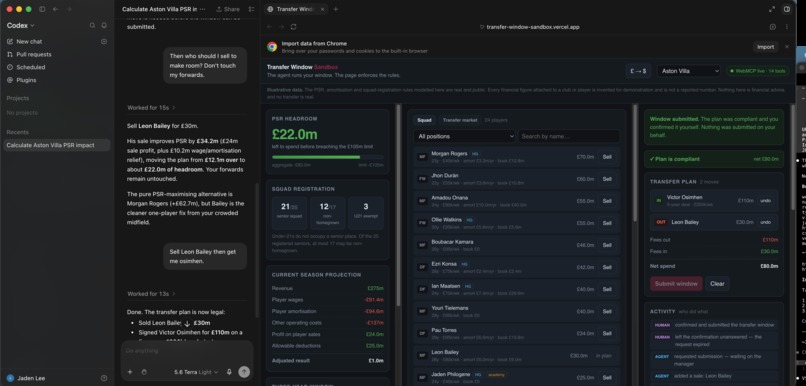Click the browser URL address bar
This screenshot has height=386, width=806.
tap(532, 27)
